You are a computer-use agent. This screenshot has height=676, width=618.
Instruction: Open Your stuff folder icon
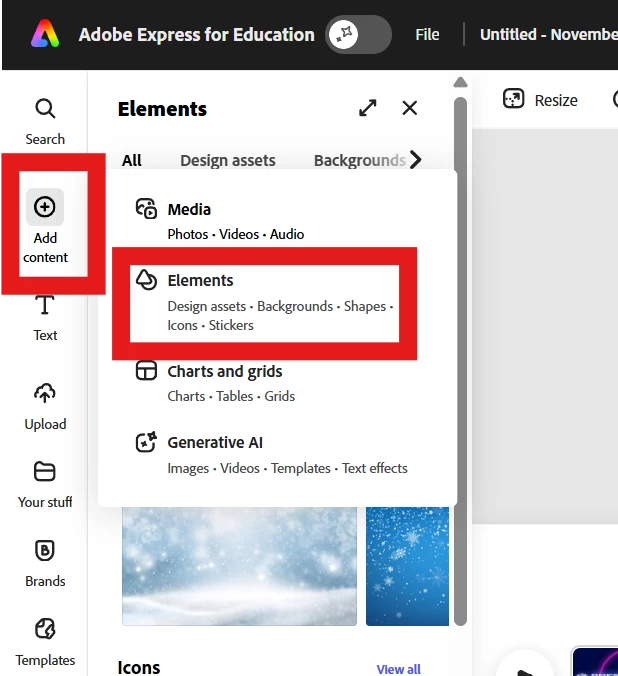click(45, 471)
